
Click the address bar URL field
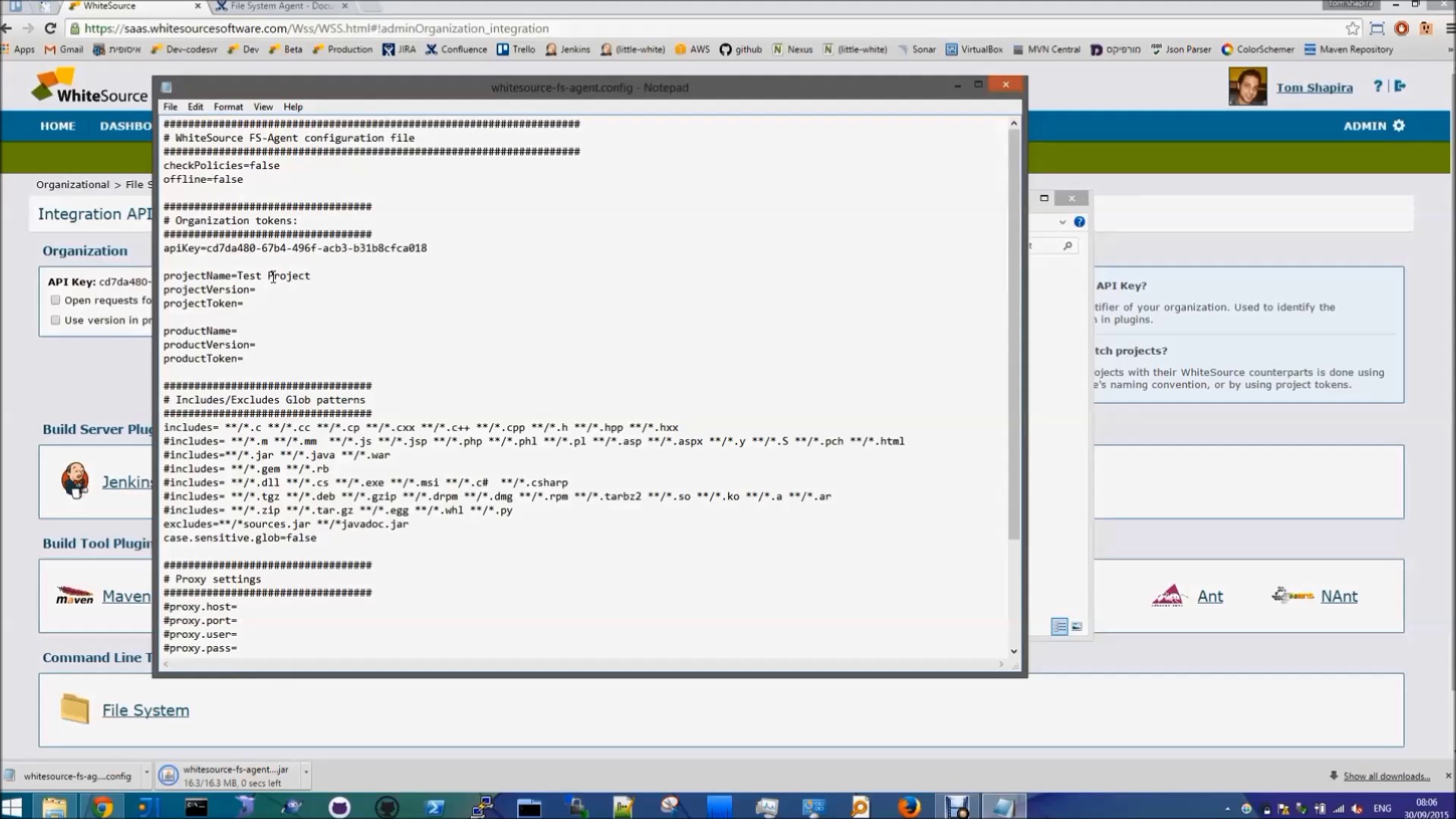pos(705,28)
